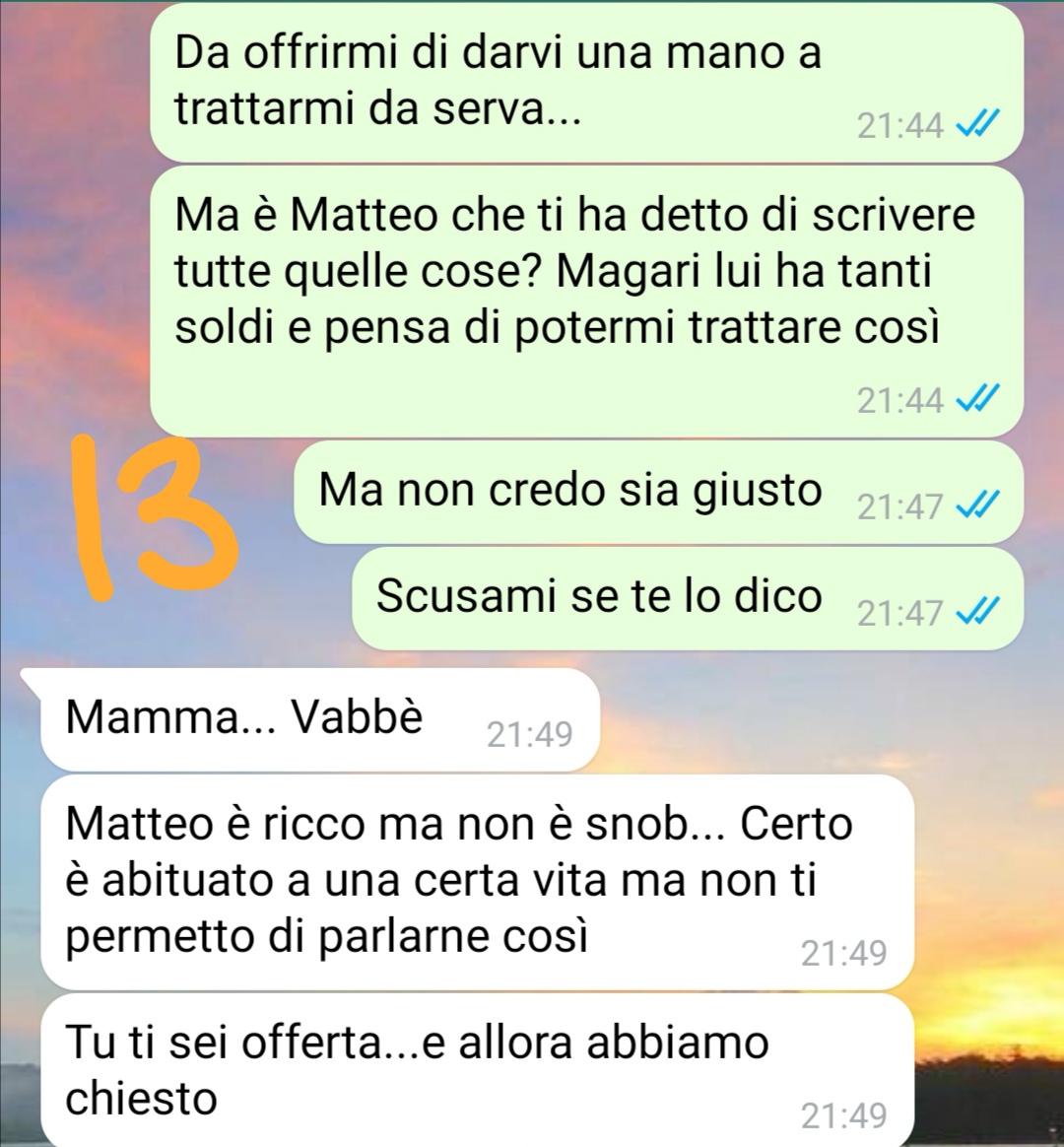Tap the 21:47 timestamp beside 'Ma non credo sia giusto'
1064x1147 pixels.
click(x=900, y=506)
